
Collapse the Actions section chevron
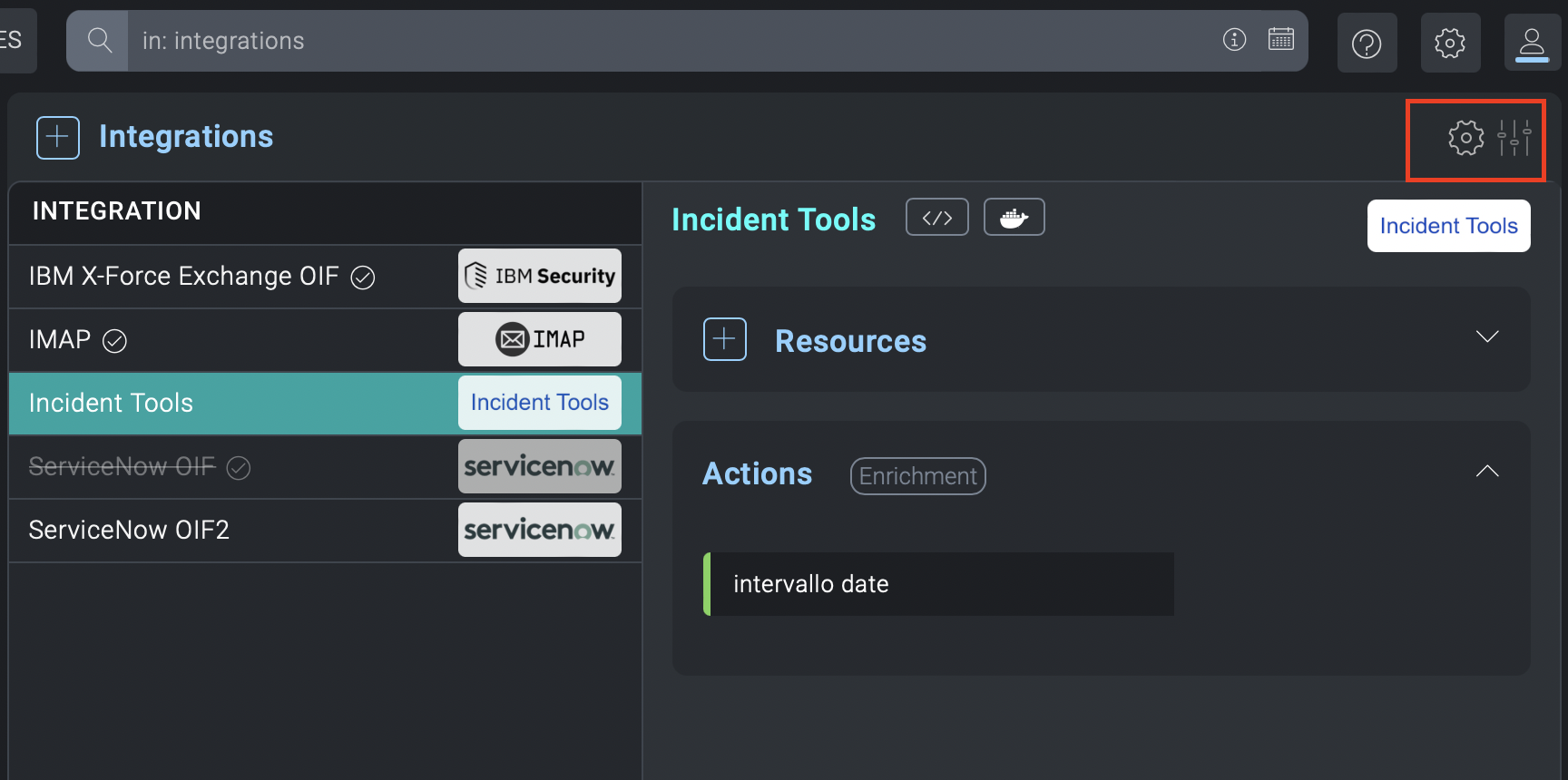pos(1486,471)
